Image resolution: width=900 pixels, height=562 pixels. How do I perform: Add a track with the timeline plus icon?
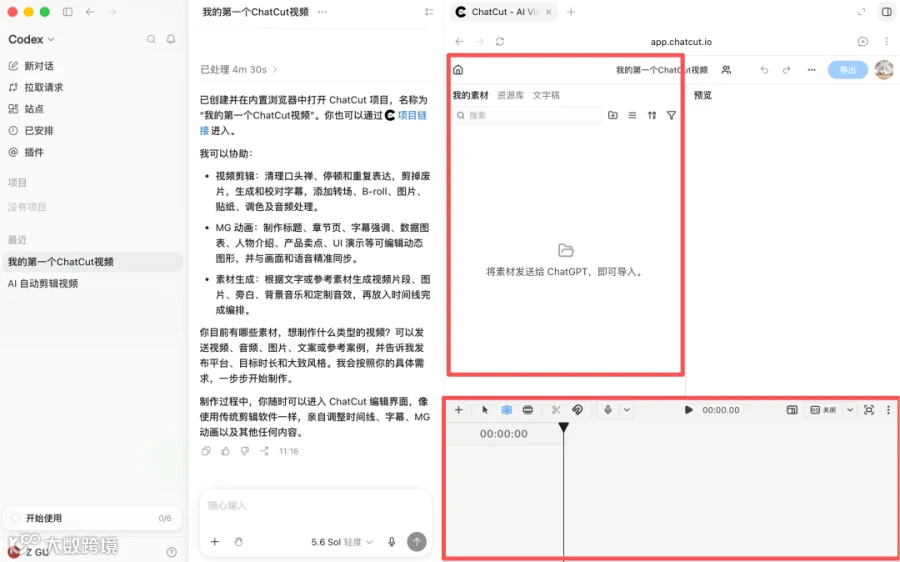[x=459, y=410]
